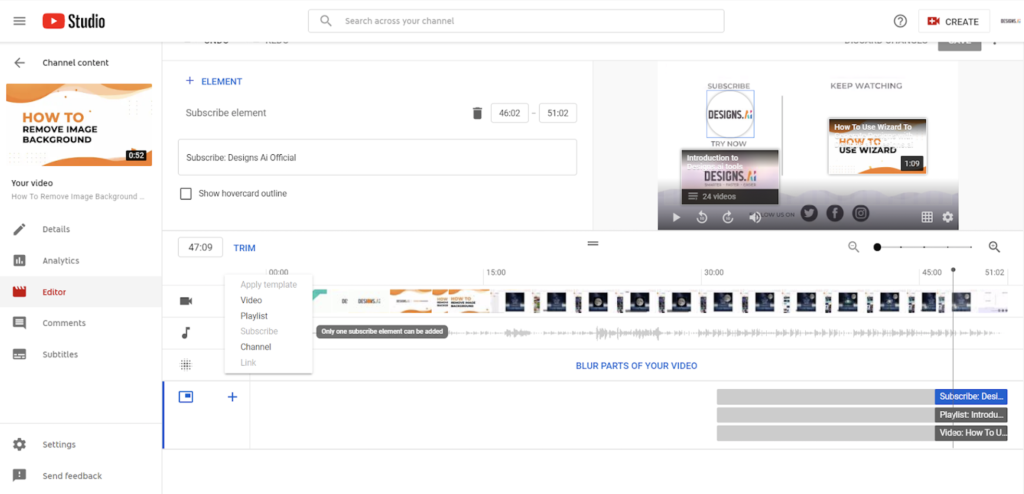Play the video preview

click(676, 217)
